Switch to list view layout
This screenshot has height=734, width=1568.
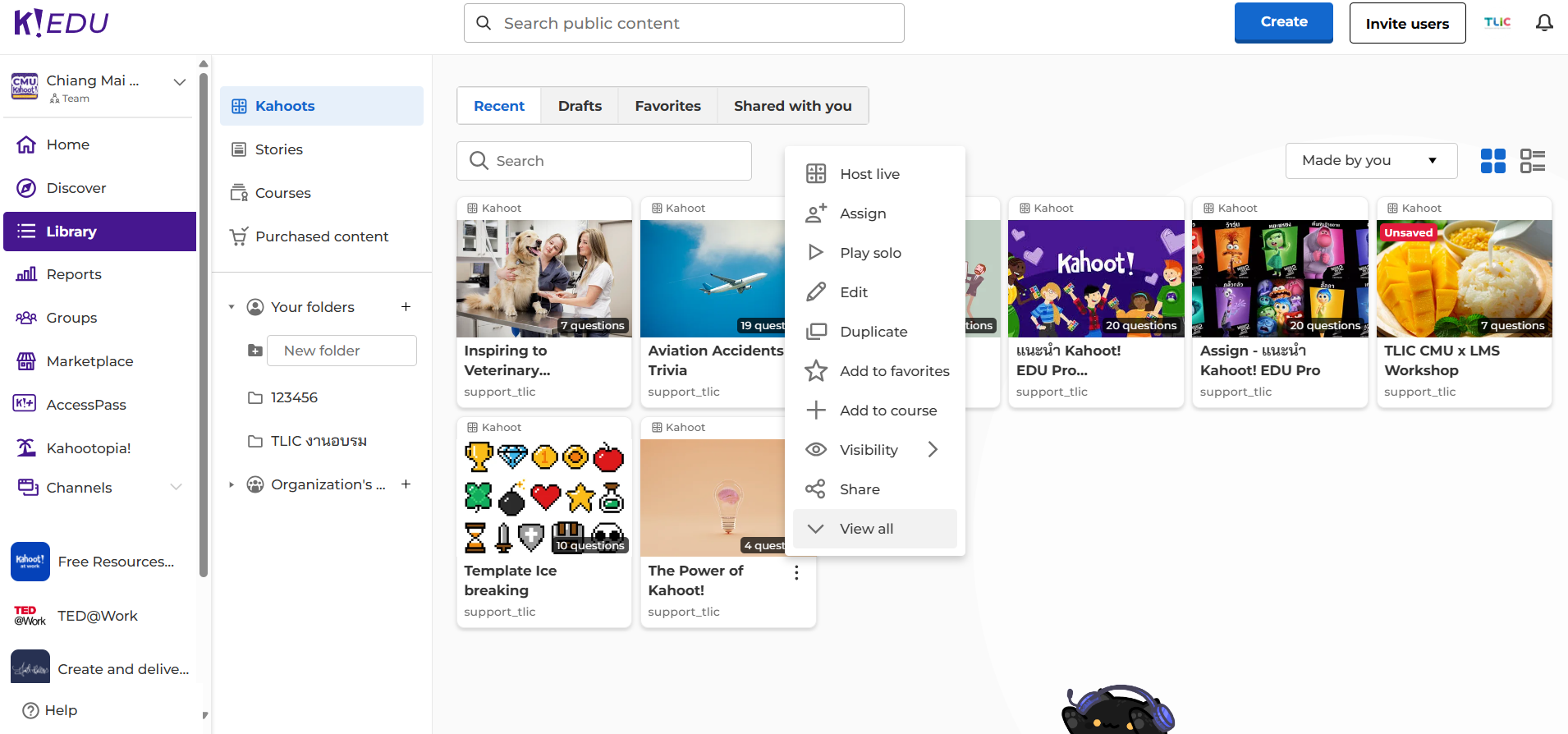(x=1532, y=161)
